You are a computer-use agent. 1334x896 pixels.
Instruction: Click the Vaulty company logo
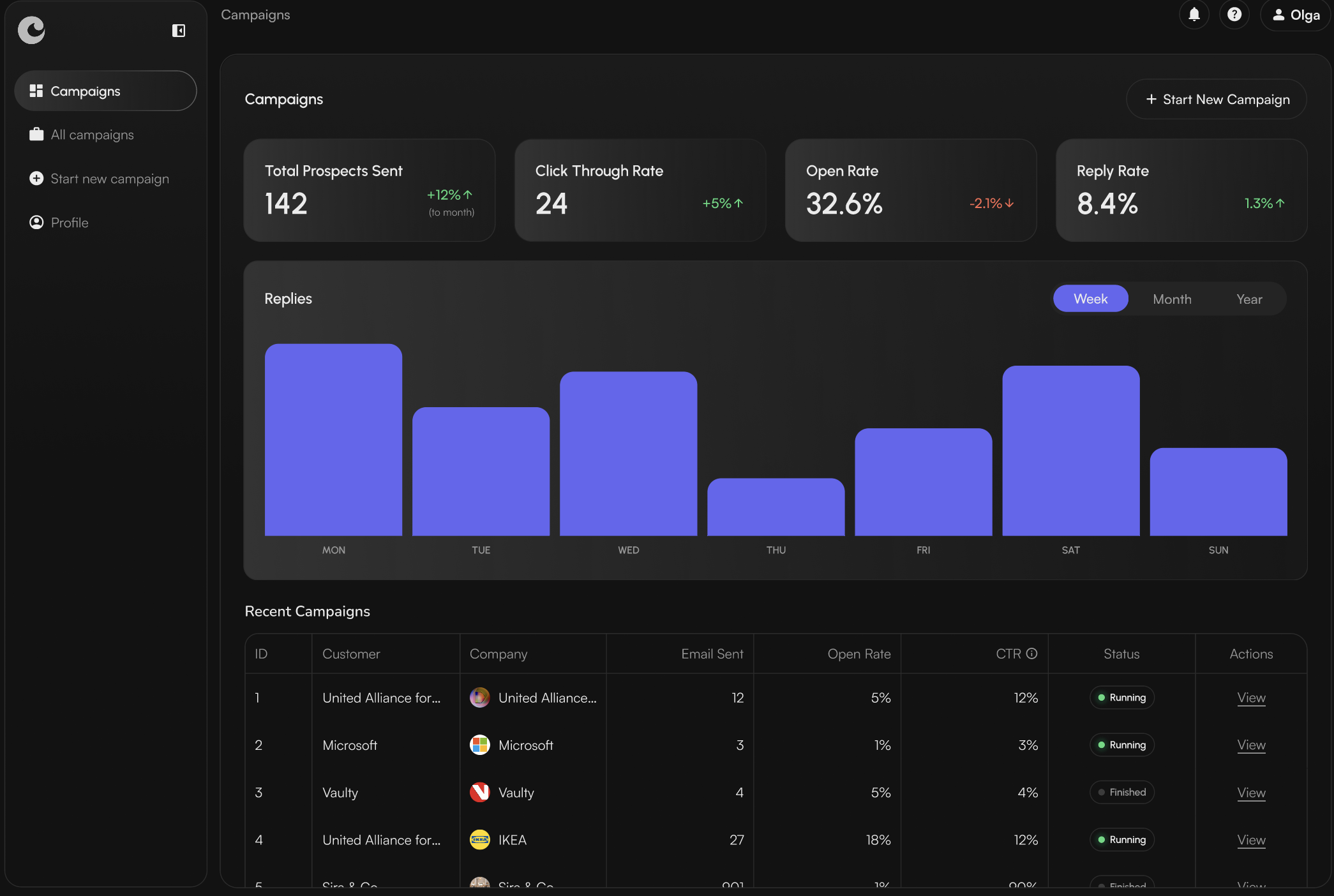click(480, 792)
